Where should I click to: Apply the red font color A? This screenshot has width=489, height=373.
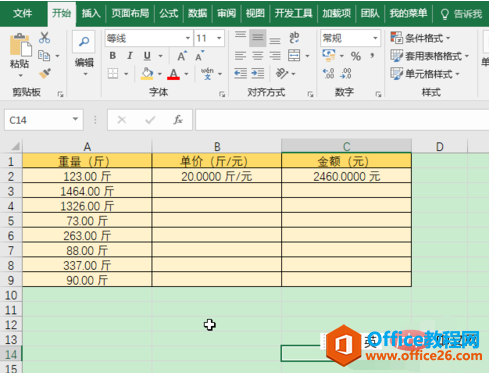173,74
